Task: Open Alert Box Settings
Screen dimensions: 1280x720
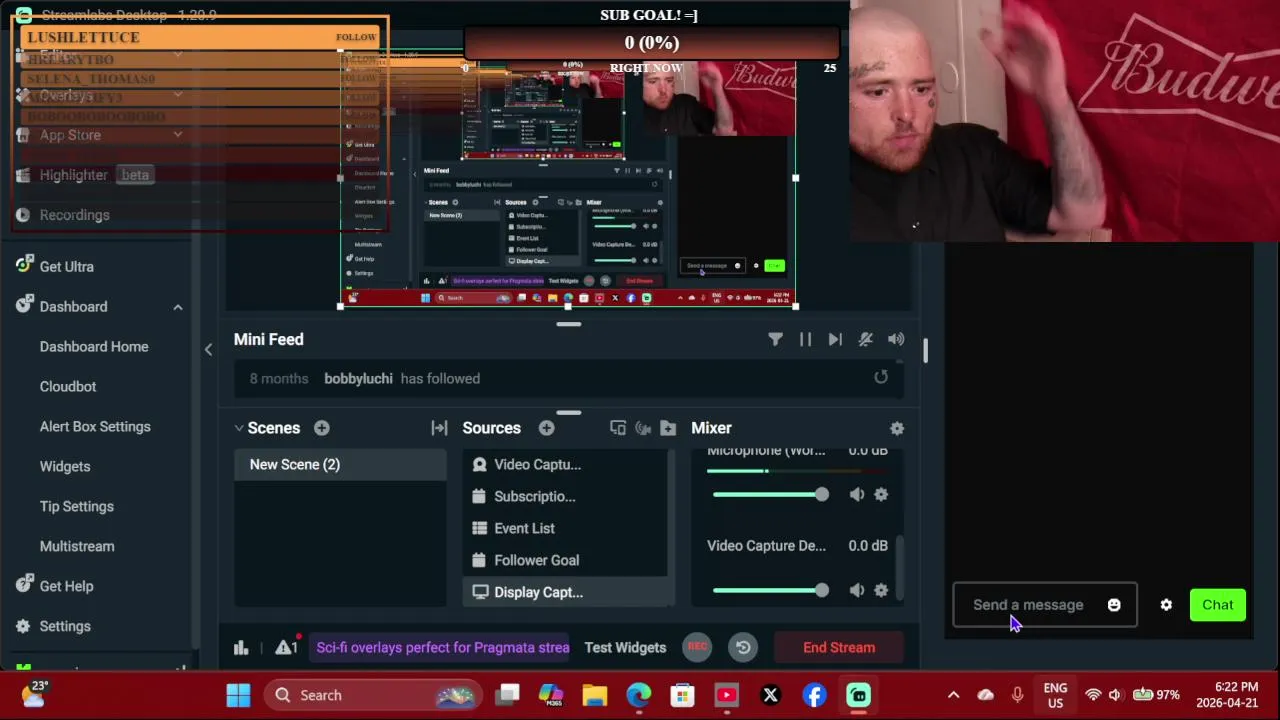Action: pos(96,427)
